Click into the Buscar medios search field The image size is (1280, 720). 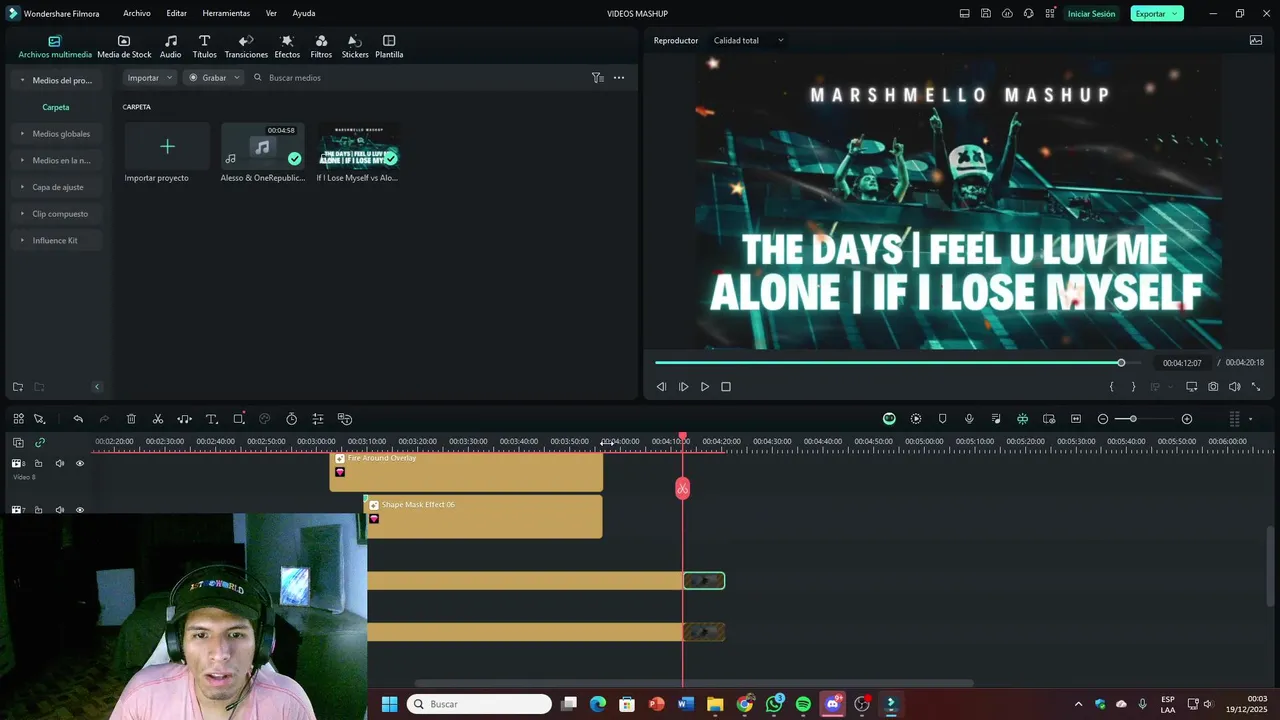click(x=420, y=78)
